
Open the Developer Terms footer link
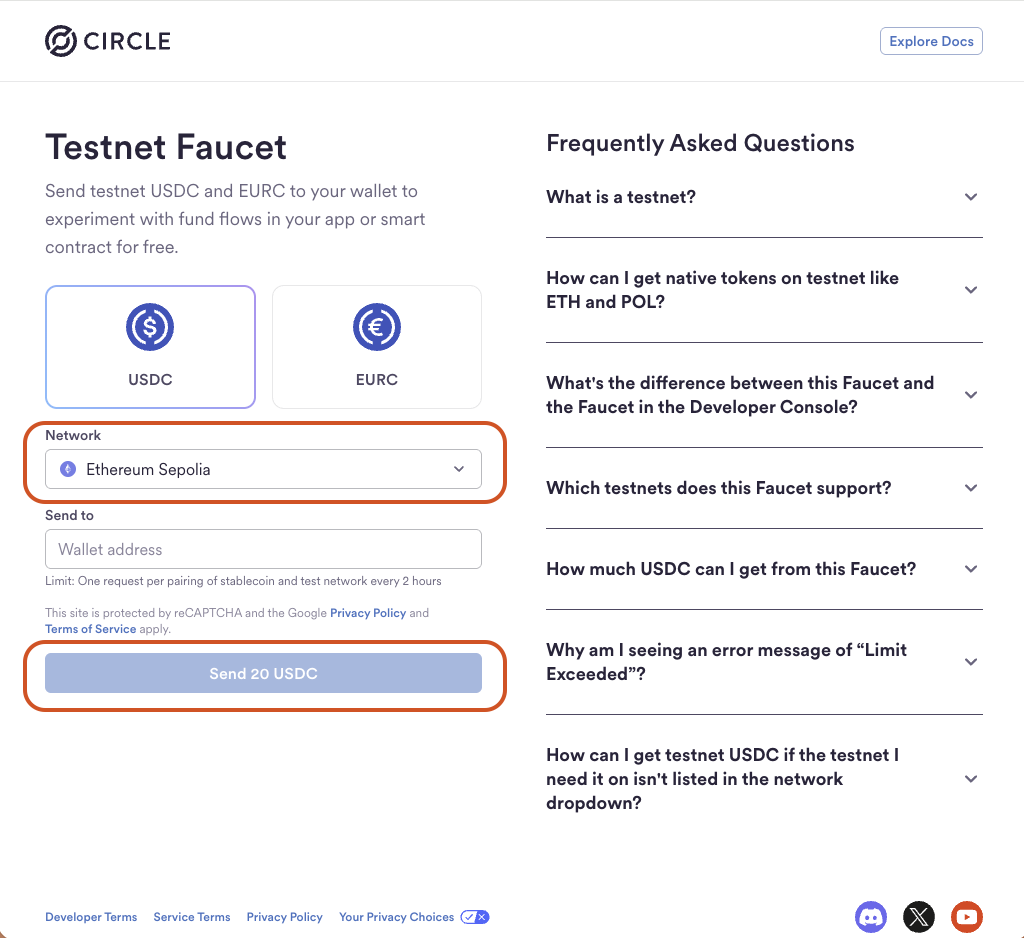point(91,917)
